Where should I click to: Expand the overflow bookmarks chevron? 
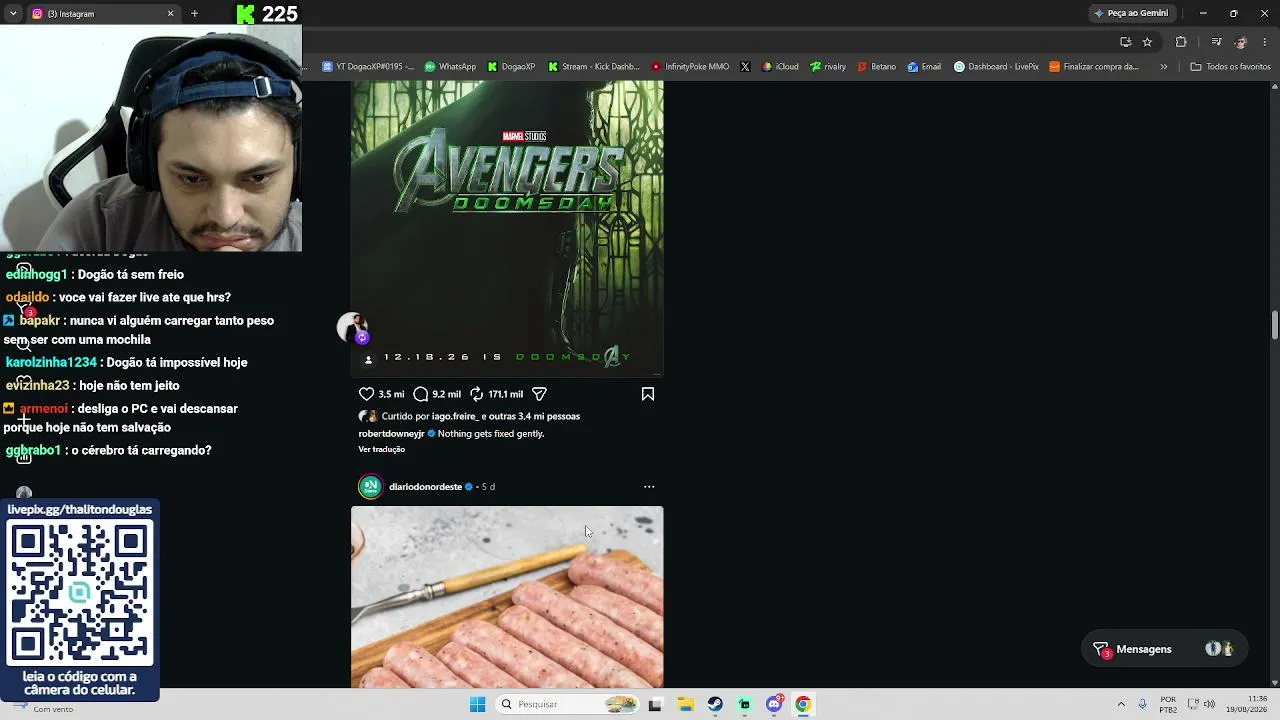coord(1163,67)
